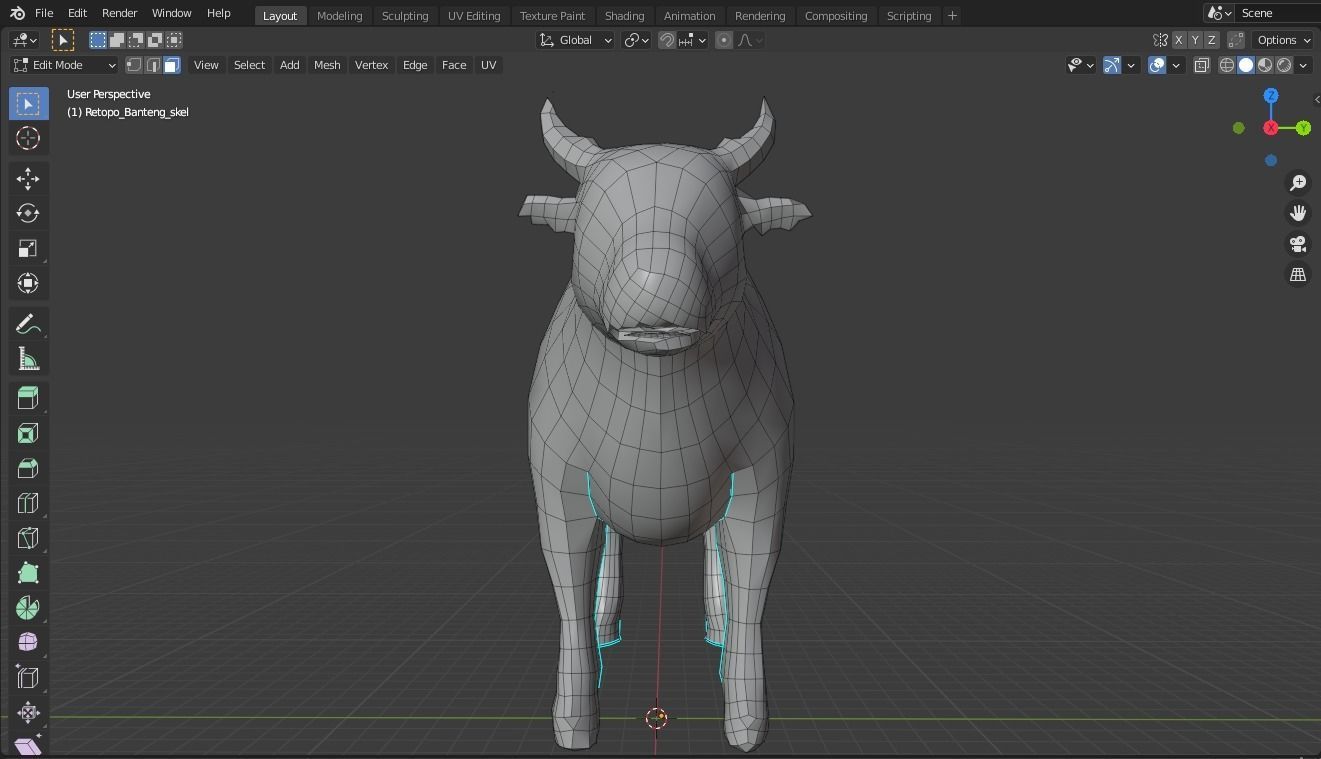The width and height of the screenshot is (1321, 759).
Task: Open the editor type dropdown
Action: pyautogui.click(x=24, y=40)
